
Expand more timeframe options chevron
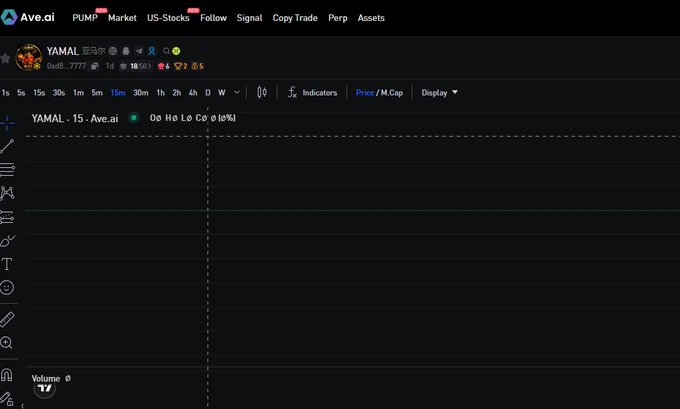click(x=237, y=92)
